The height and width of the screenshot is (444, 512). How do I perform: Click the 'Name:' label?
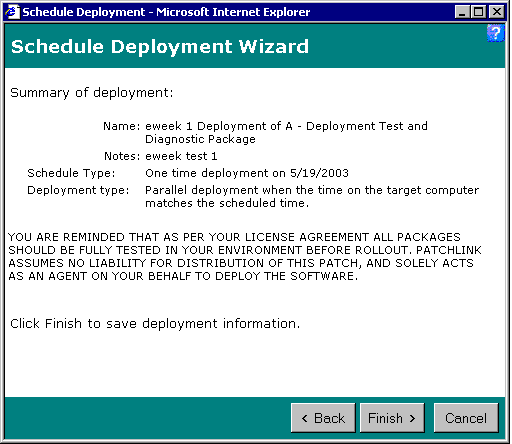(x=122, y=126)
